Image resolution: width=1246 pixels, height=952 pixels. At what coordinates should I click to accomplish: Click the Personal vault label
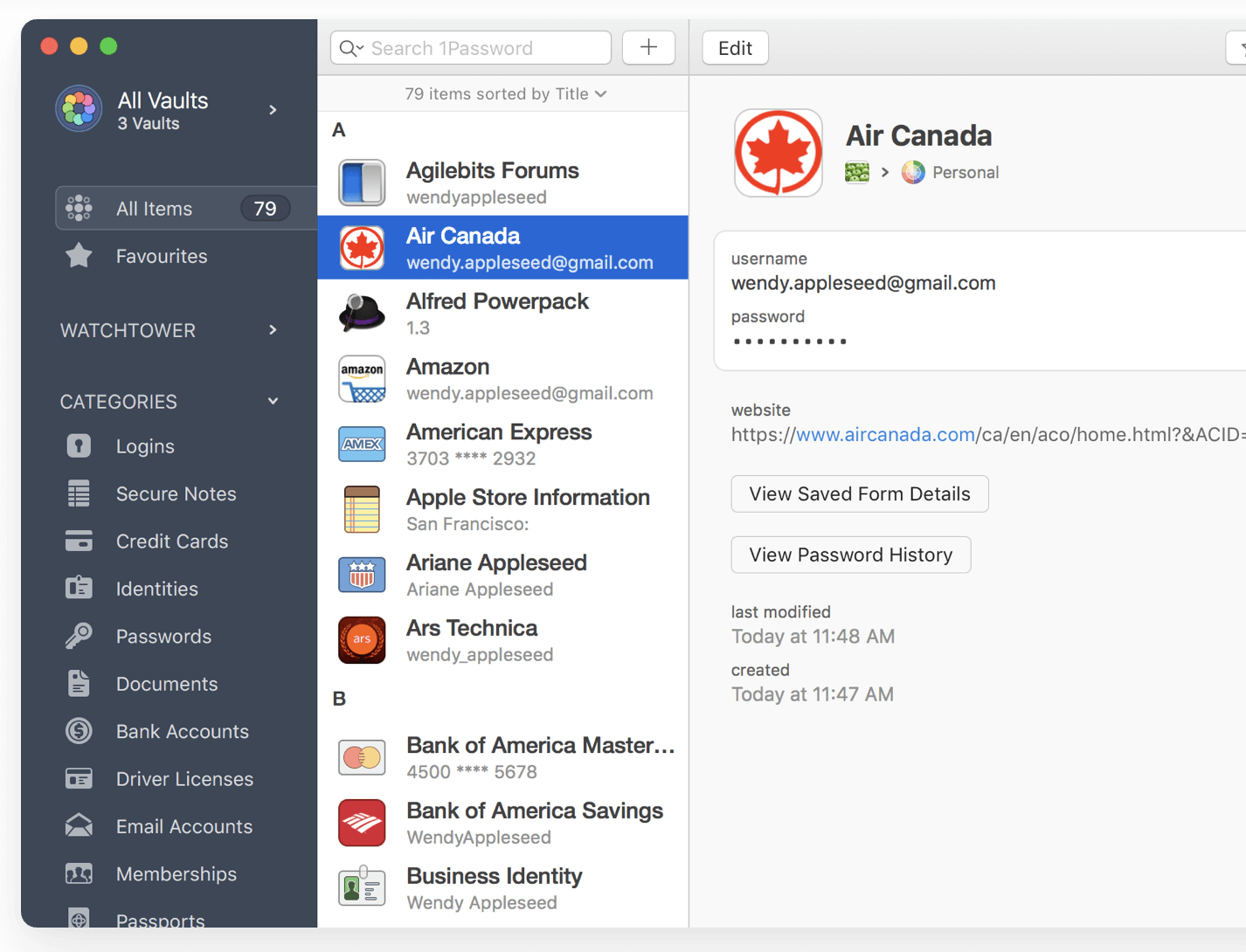pyautogui.click(x=965, y=172)
